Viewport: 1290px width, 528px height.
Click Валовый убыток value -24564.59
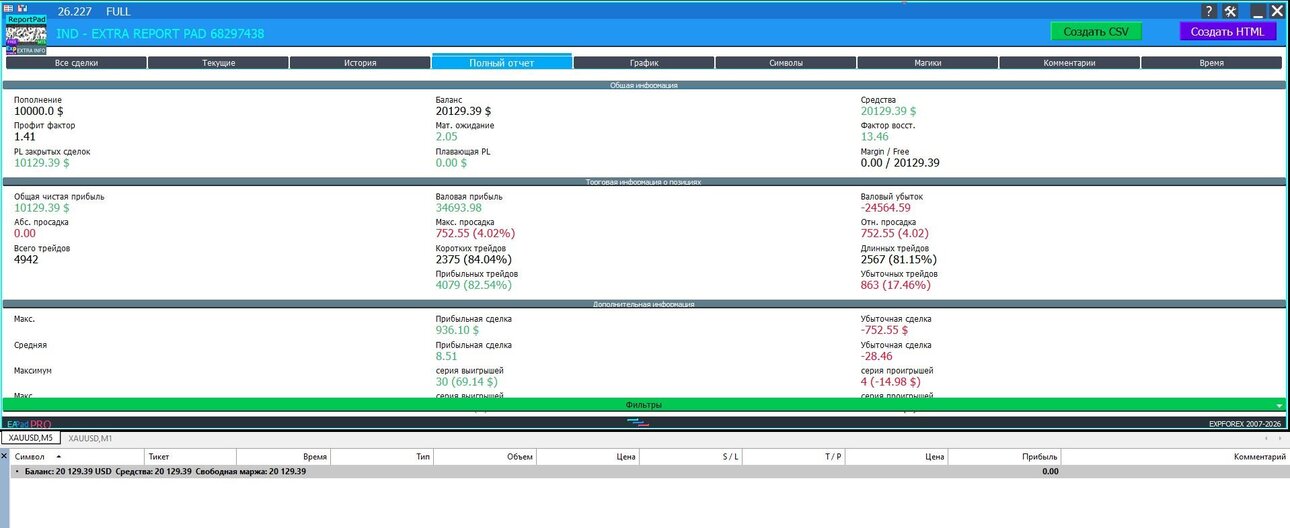click(885, 208)
